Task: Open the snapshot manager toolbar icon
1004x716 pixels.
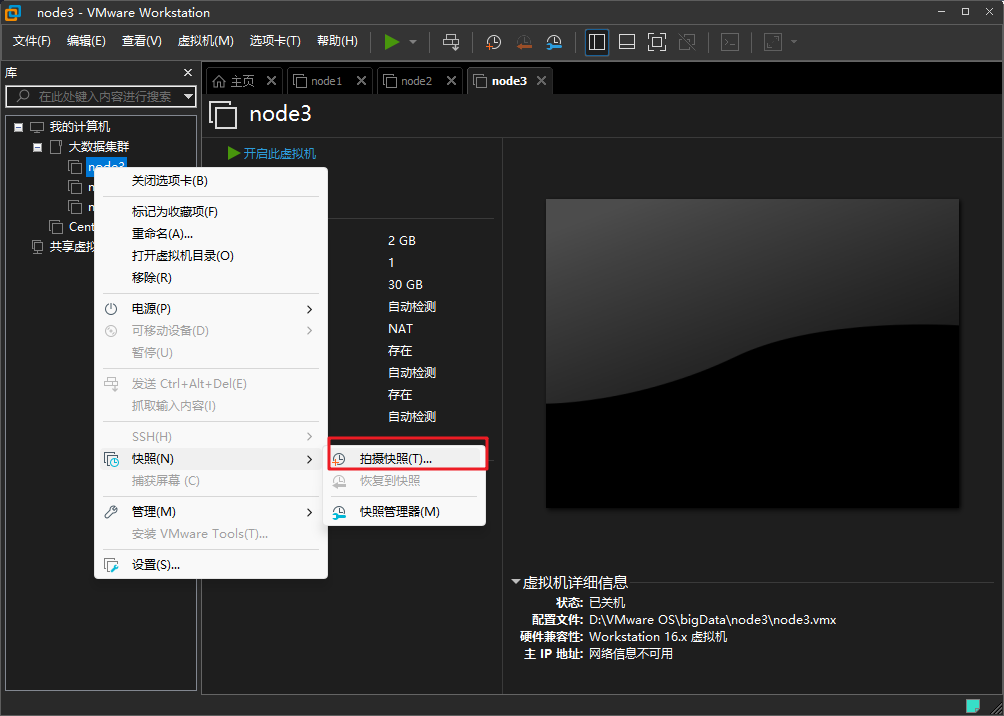Action: click(x=554, y=42)
